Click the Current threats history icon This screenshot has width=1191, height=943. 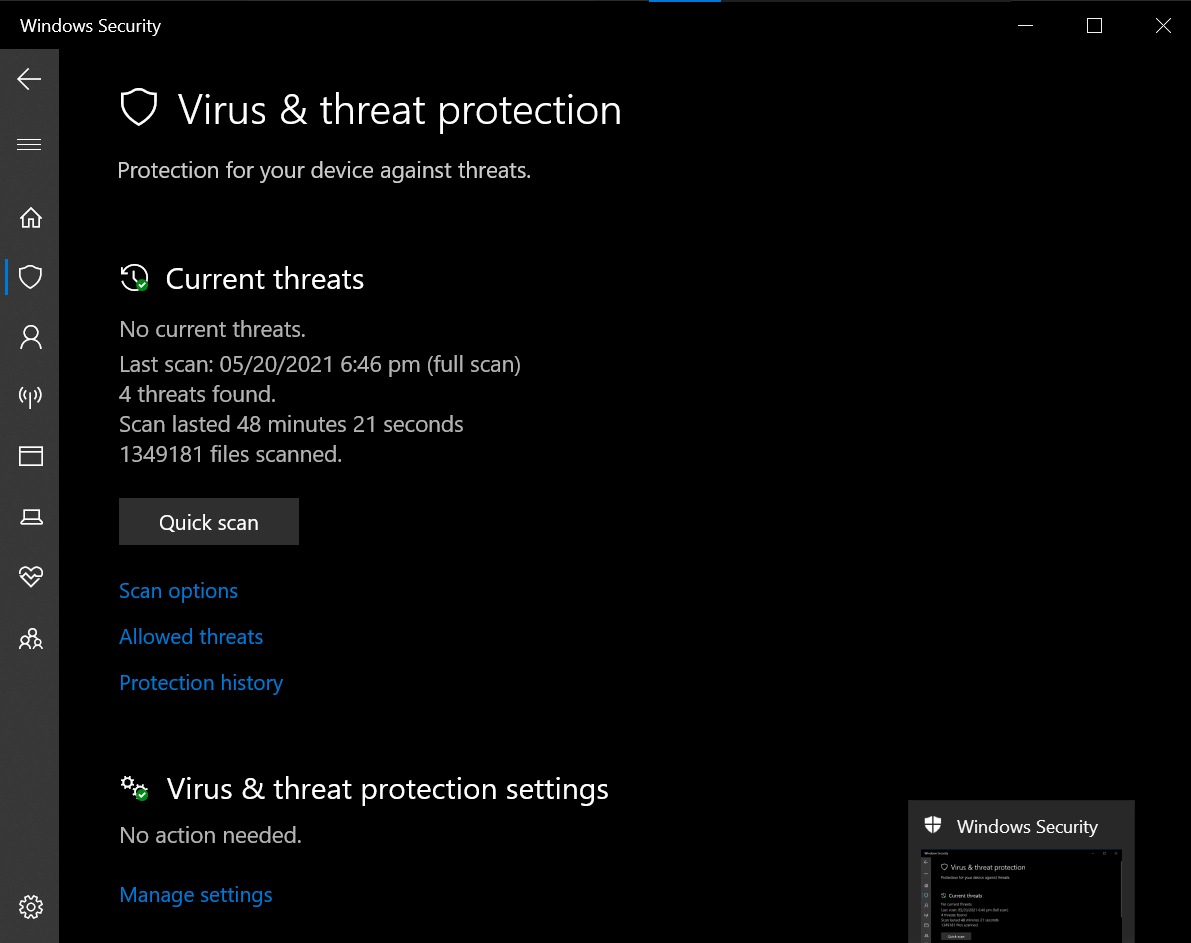[x=134, y=279]
